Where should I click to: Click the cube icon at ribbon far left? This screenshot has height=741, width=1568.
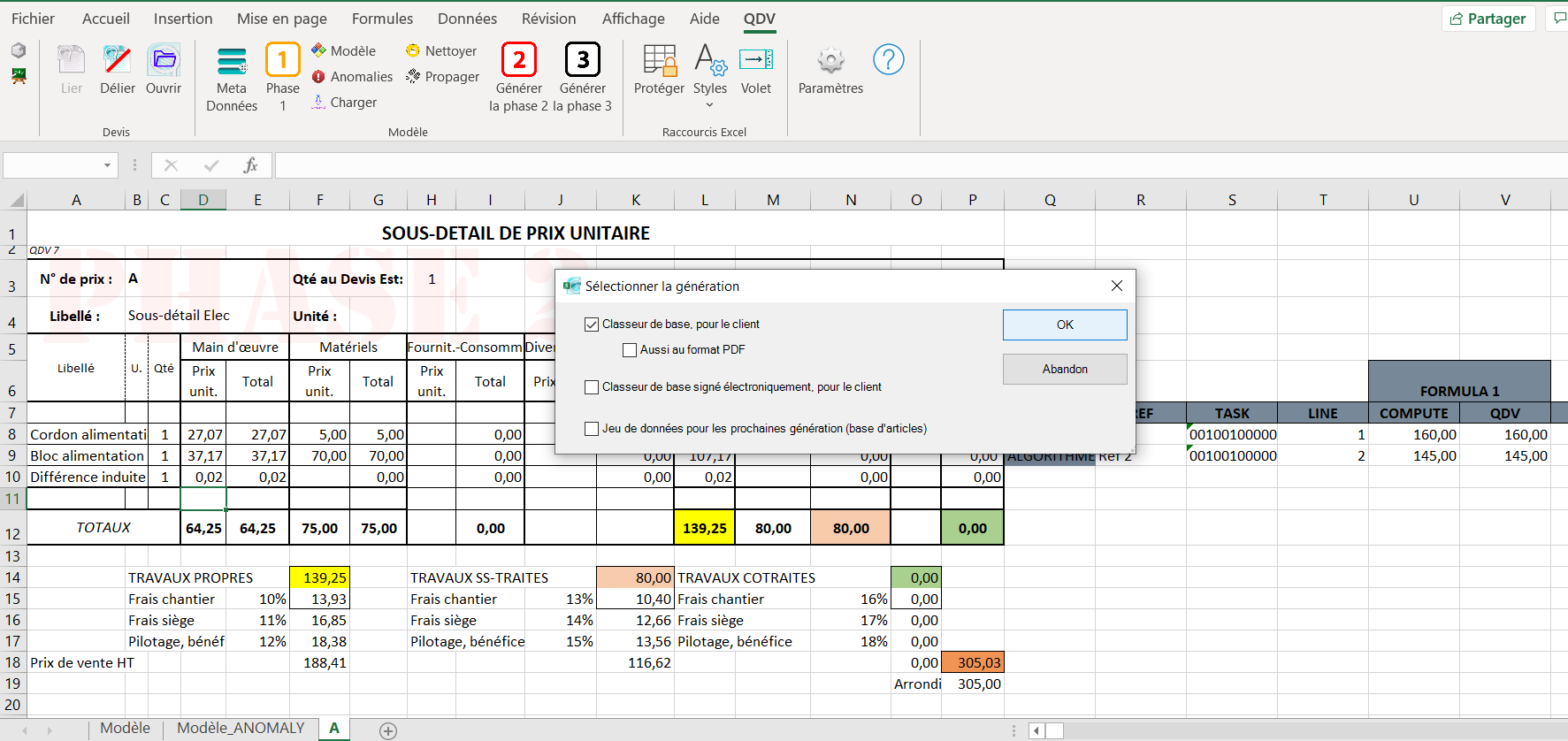click(x=19, y=50)
